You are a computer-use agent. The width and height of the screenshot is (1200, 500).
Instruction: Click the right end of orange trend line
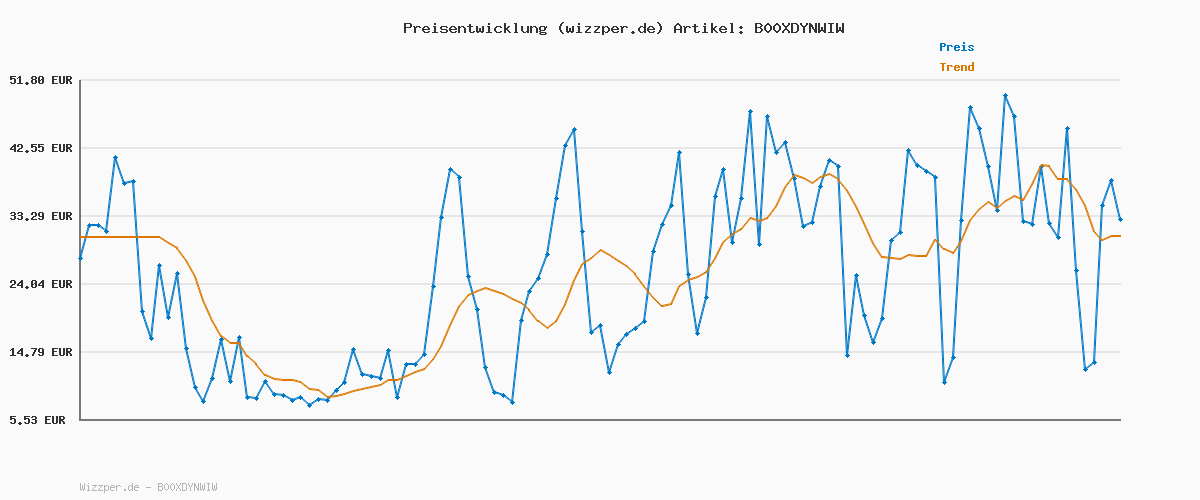pyautogui.click(x=1120, y=236)
